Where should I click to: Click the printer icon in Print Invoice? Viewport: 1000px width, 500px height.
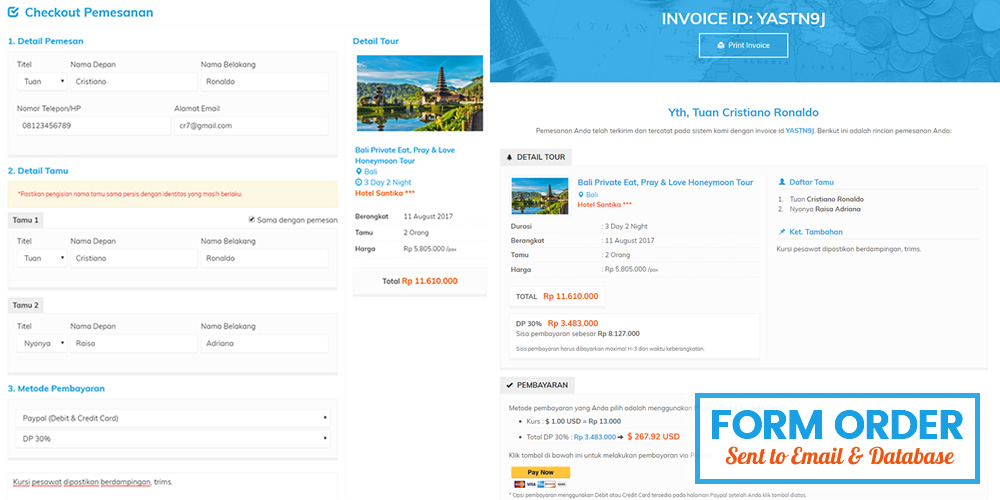pyautogui.click(x=720, y=46)
